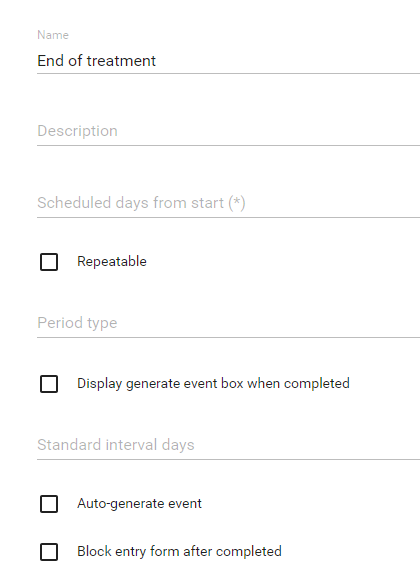
Task: Select the Standard interval days field
Action: click(x=229, y=445)
